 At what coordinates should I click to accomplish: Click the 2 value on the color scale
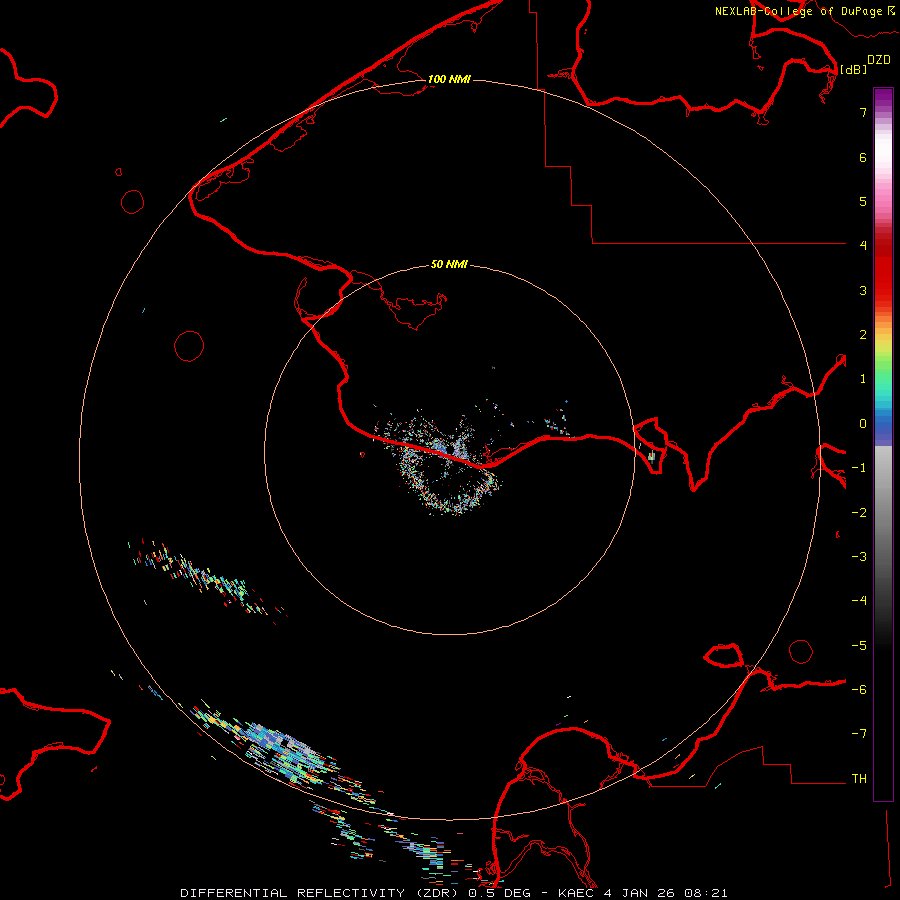tap(863, 335)
